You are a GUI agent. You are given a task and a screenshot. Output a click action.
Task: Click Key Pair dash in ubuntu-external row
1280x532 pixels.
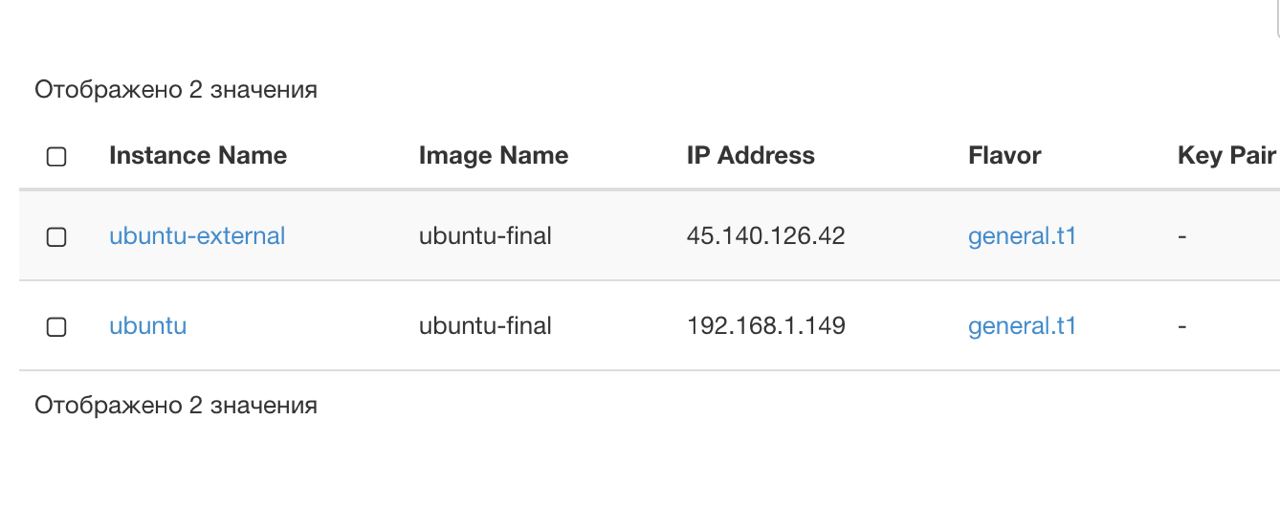coord(1183,237)
